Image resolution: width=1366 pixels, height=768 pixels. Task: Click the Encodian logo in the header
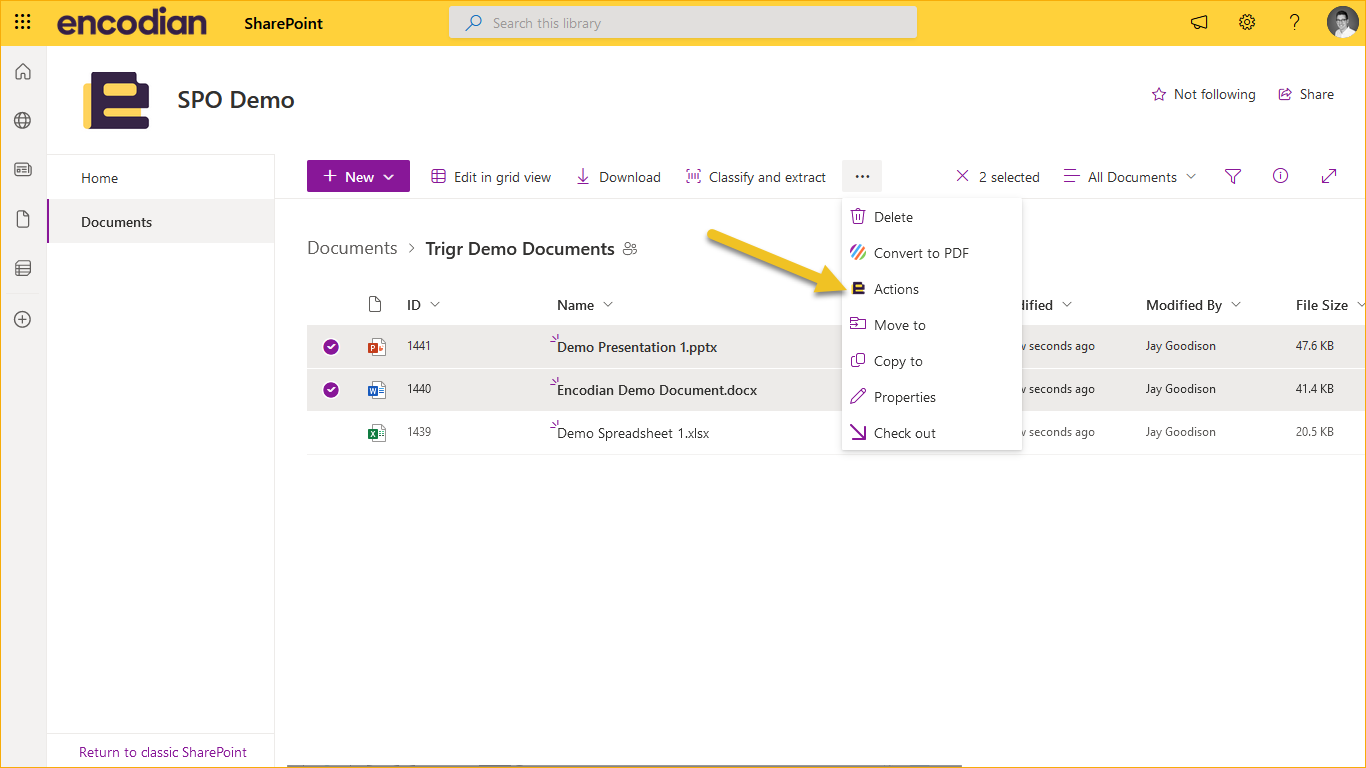[131, 23]
